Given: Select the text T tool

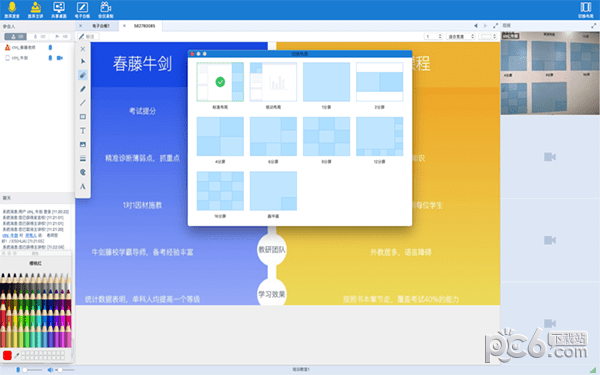Looking at the screenshot, I should pyautogui.click(x=83, y=131).
